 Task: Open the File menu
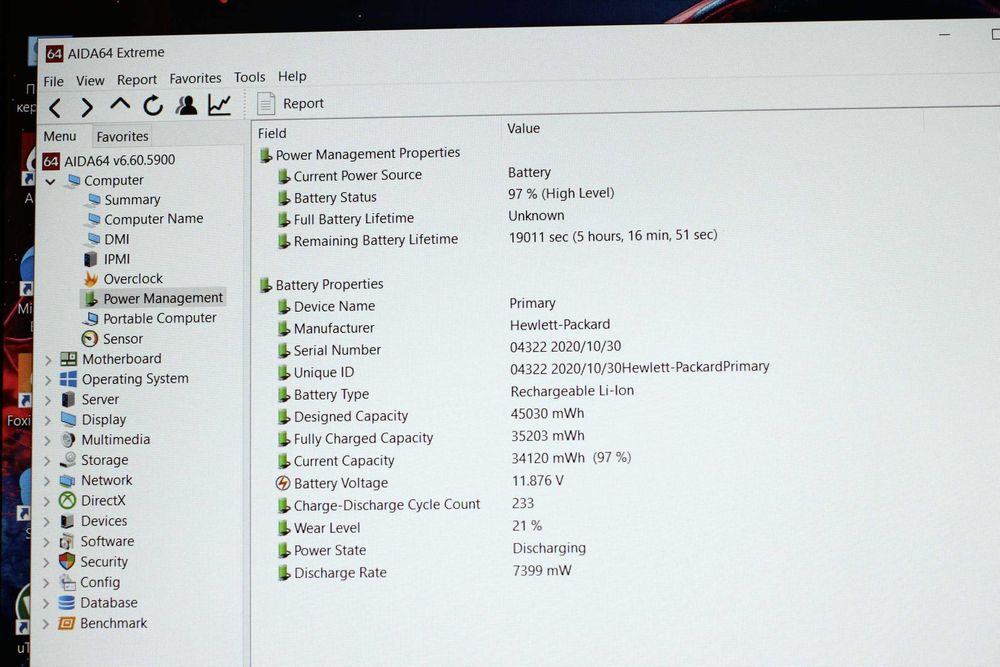coord(54,82)
